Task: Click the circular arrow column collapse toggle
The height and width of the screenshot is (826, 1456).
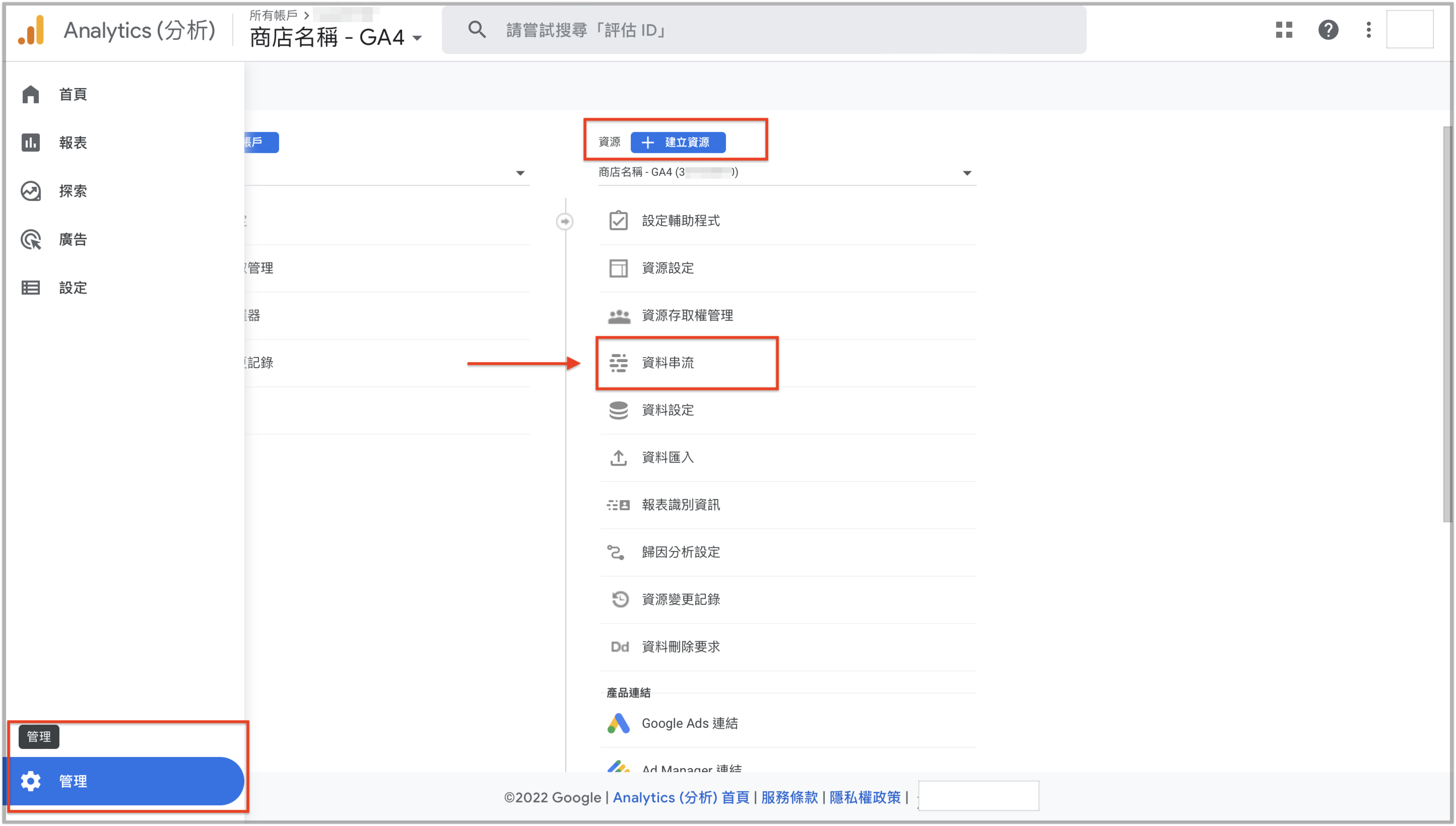Action: click(565, 221)
